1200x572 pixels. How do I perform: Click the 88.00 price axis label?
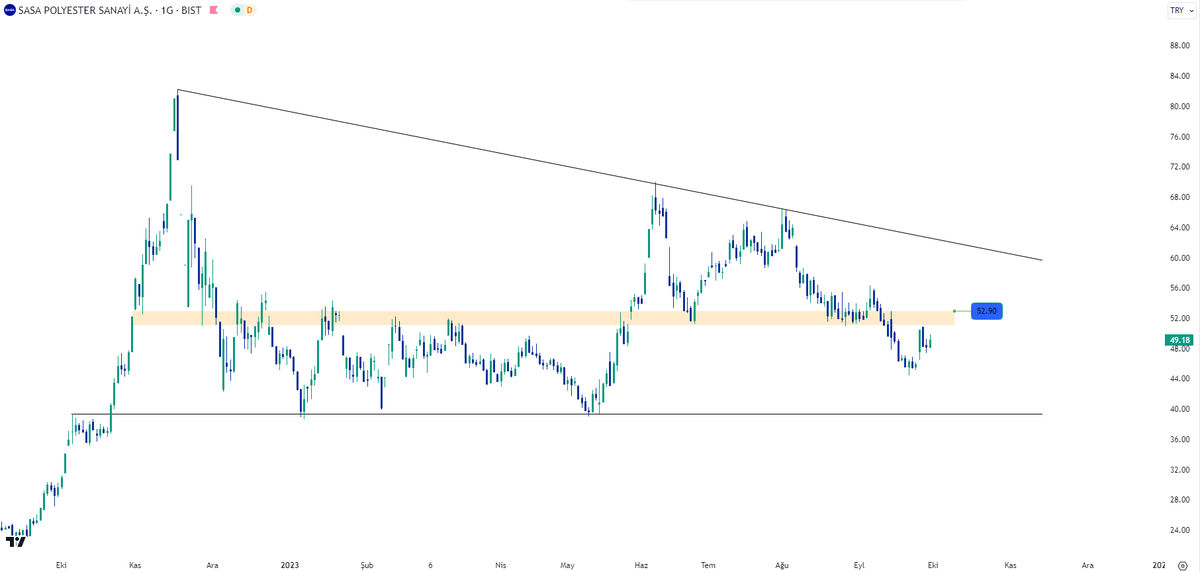click(x=1178, y=45)
